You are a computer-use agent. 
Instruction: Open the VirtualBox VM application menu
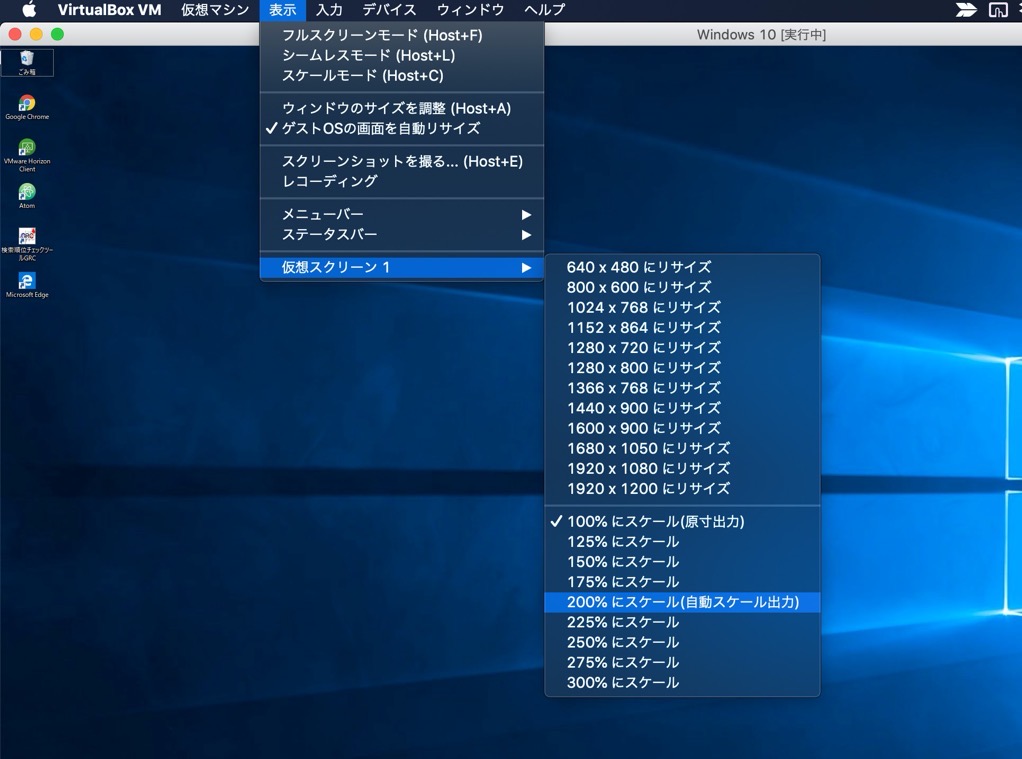(110, 9)
